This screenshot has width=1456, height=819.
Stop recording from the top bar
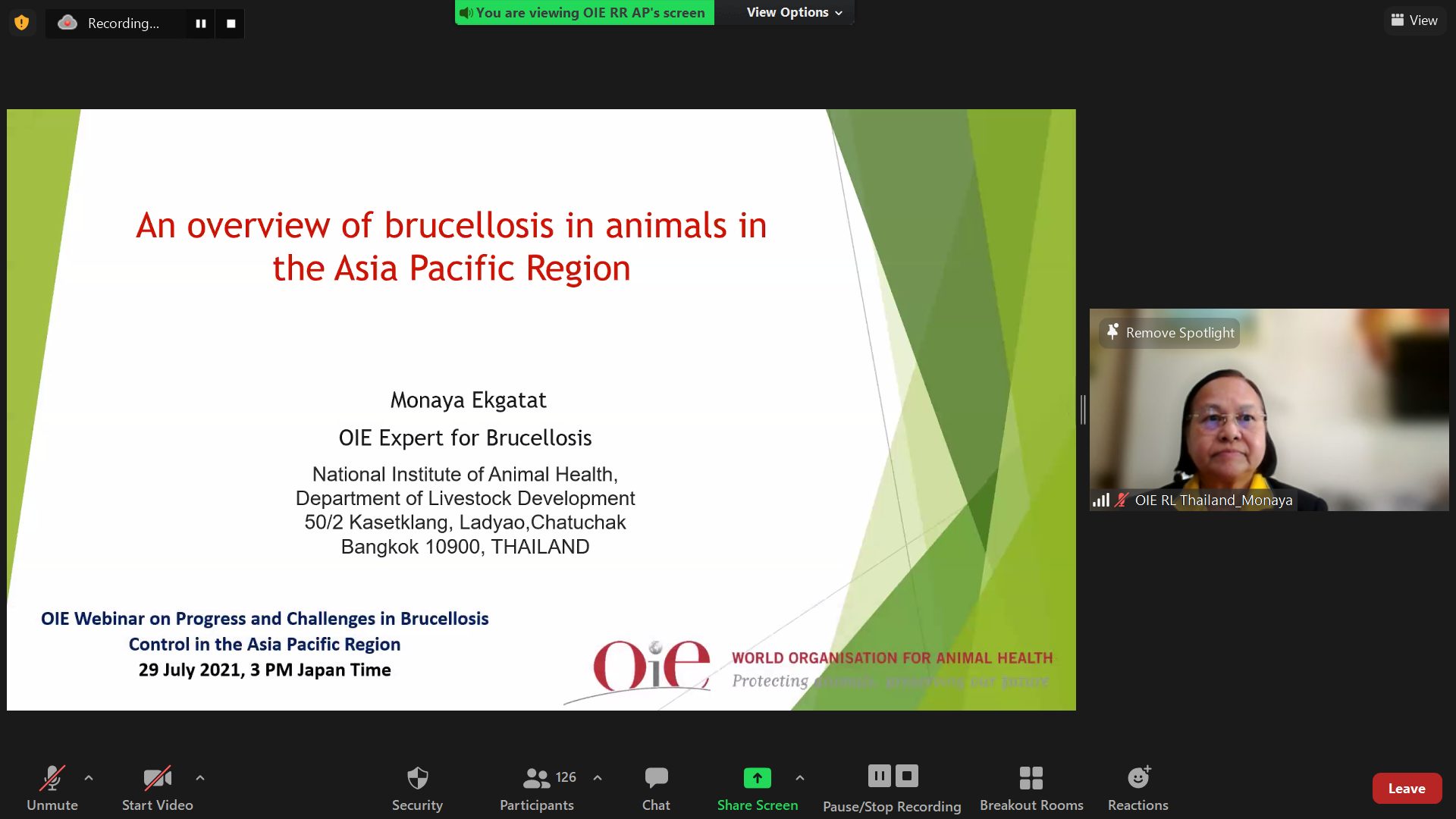(231, 24)
